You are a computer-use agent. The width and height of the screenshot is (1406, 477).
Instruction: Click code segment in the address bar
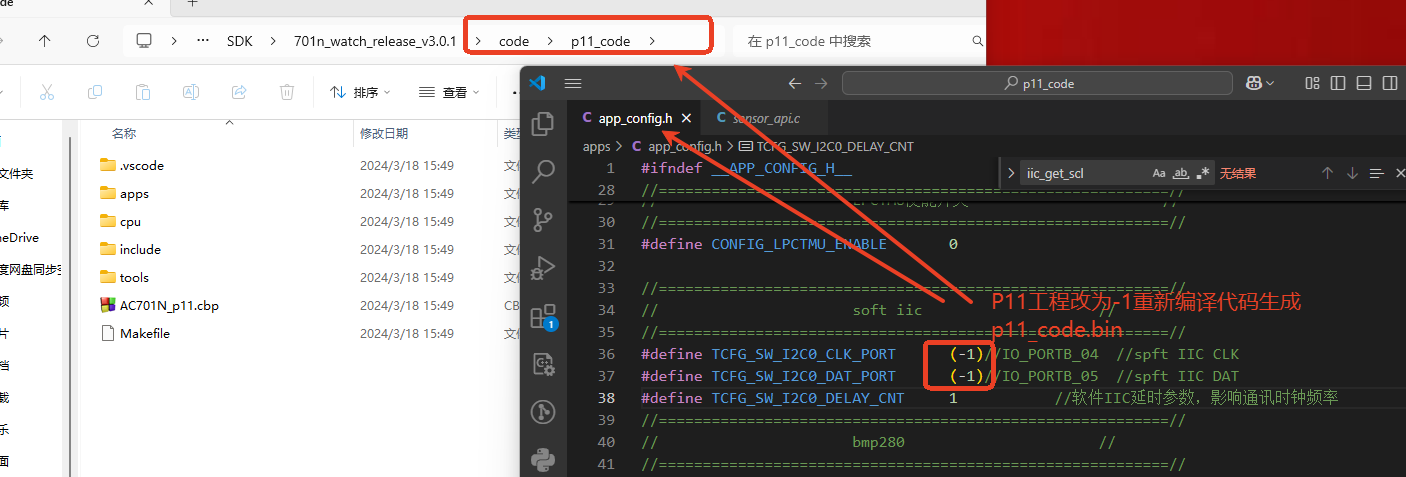click(x=514, y=41)
